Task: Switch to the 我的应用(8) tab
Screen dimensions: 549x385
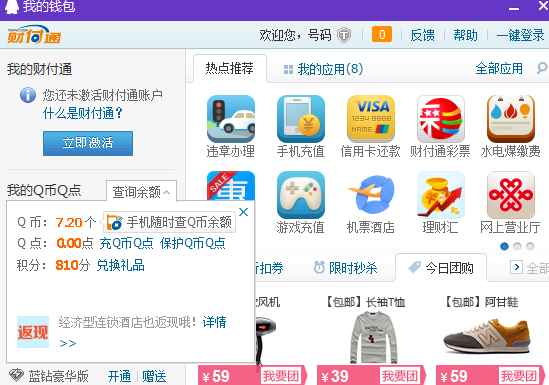Action: tap(323, 69)
